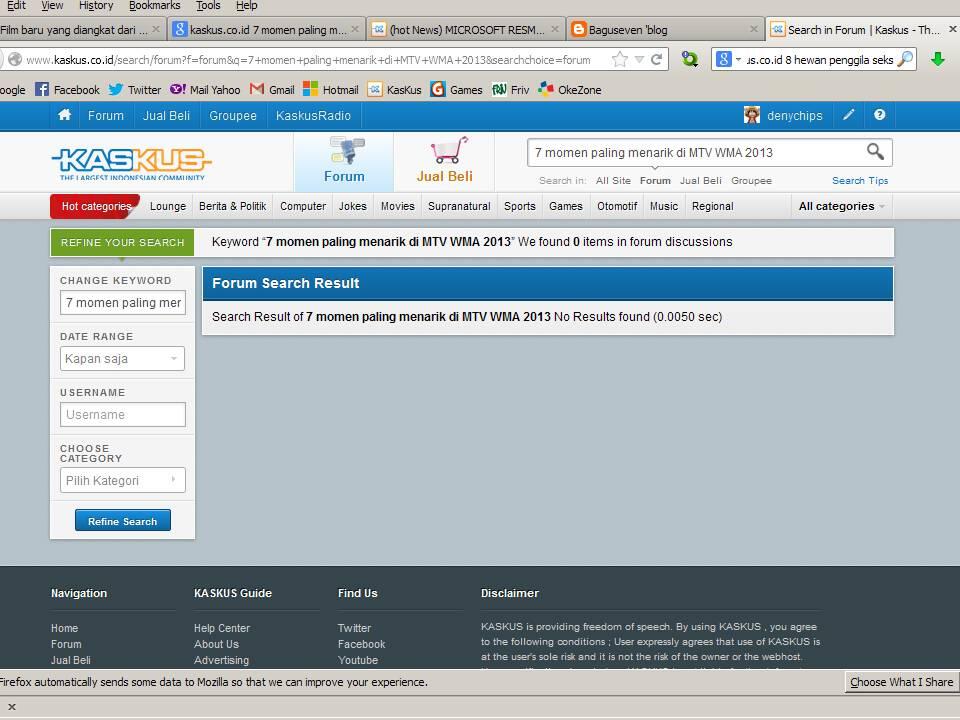Open OkeZone bookmark
Screen dimensions: 960x720
pos(570,89)
